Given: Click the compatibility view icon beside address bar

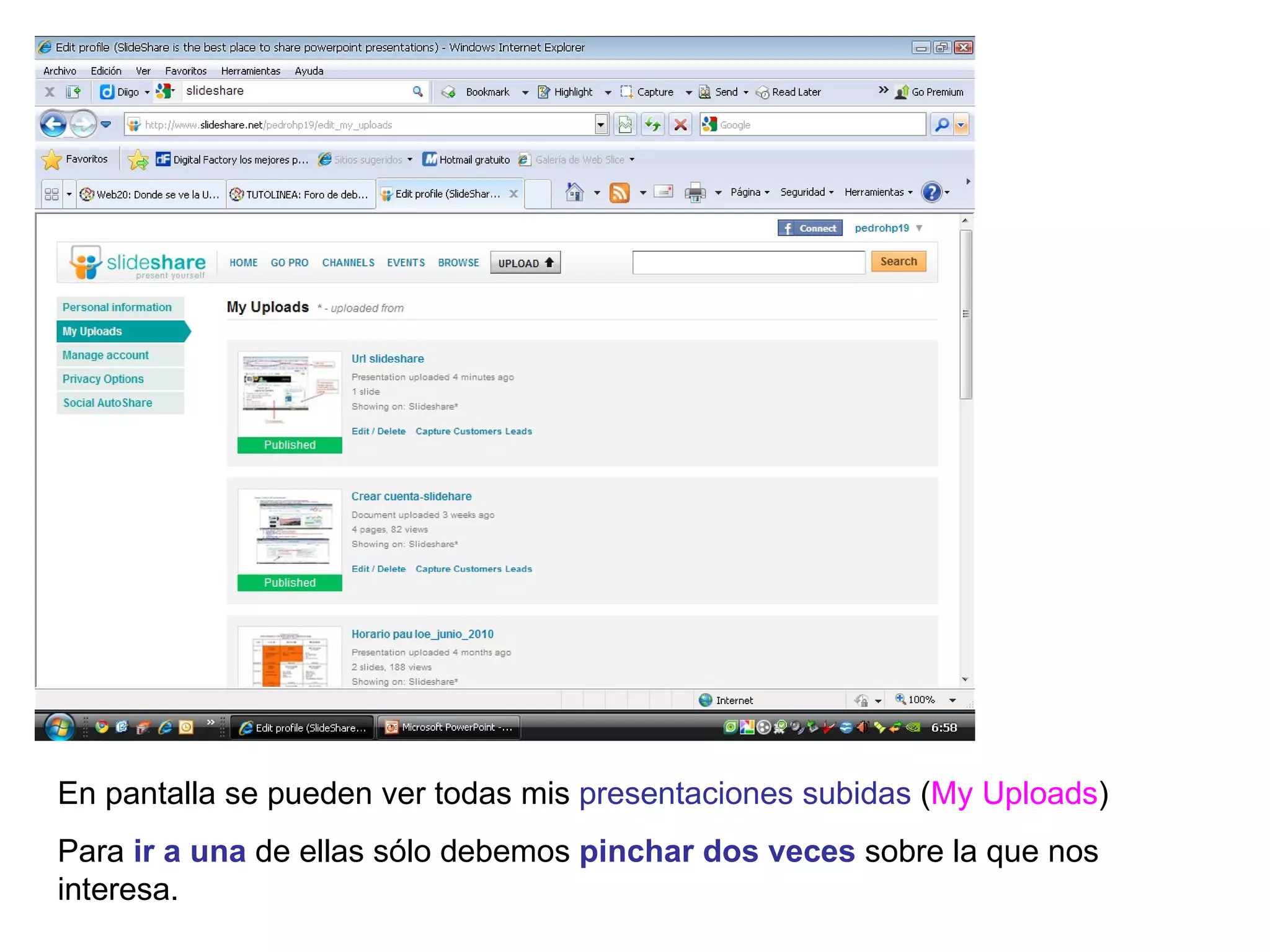Looking at the screenshot, I should pos(625,125).
